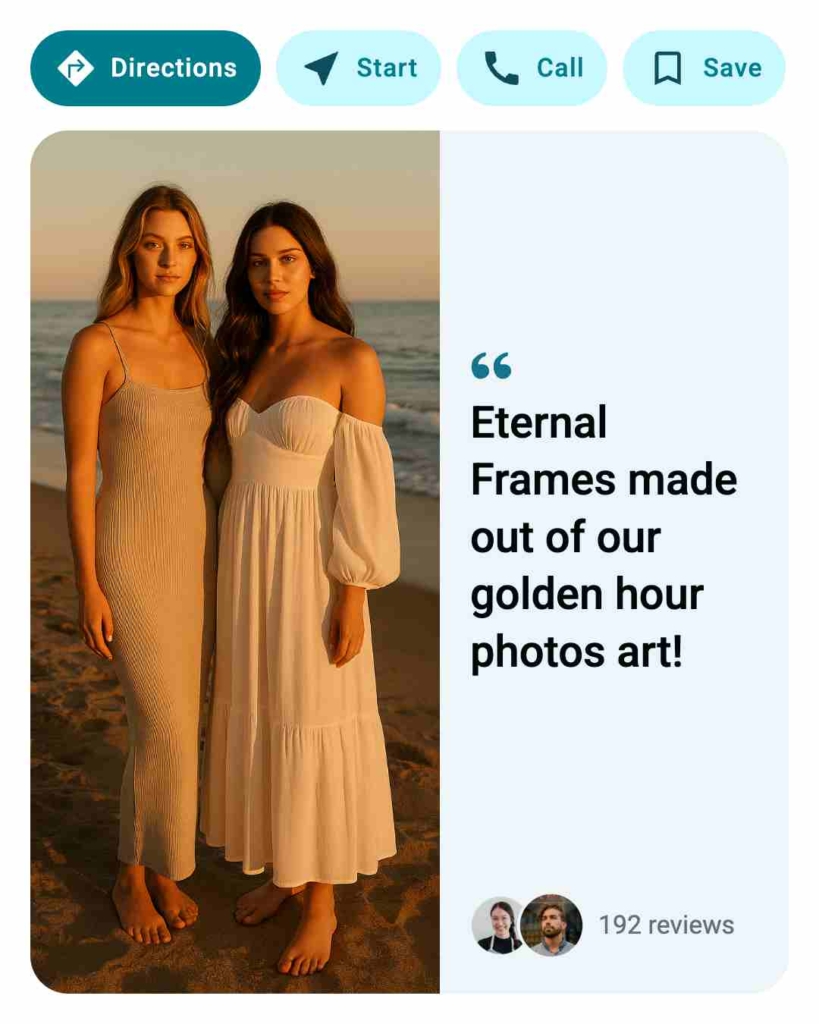Click the Call label text
The width and height of the screenshot is (819, 1024).
560,68
